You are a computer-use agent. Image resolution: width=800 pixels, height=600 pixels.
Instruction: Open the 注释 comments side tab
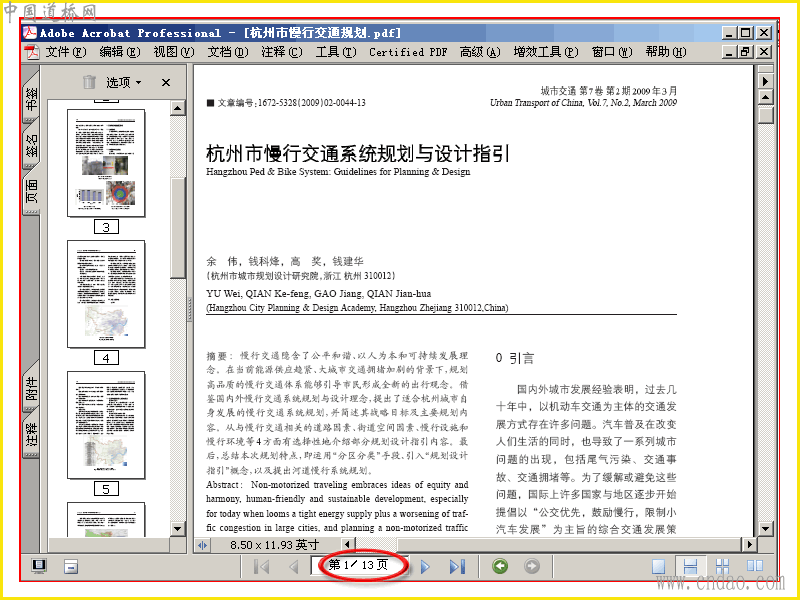coord(31,434)
